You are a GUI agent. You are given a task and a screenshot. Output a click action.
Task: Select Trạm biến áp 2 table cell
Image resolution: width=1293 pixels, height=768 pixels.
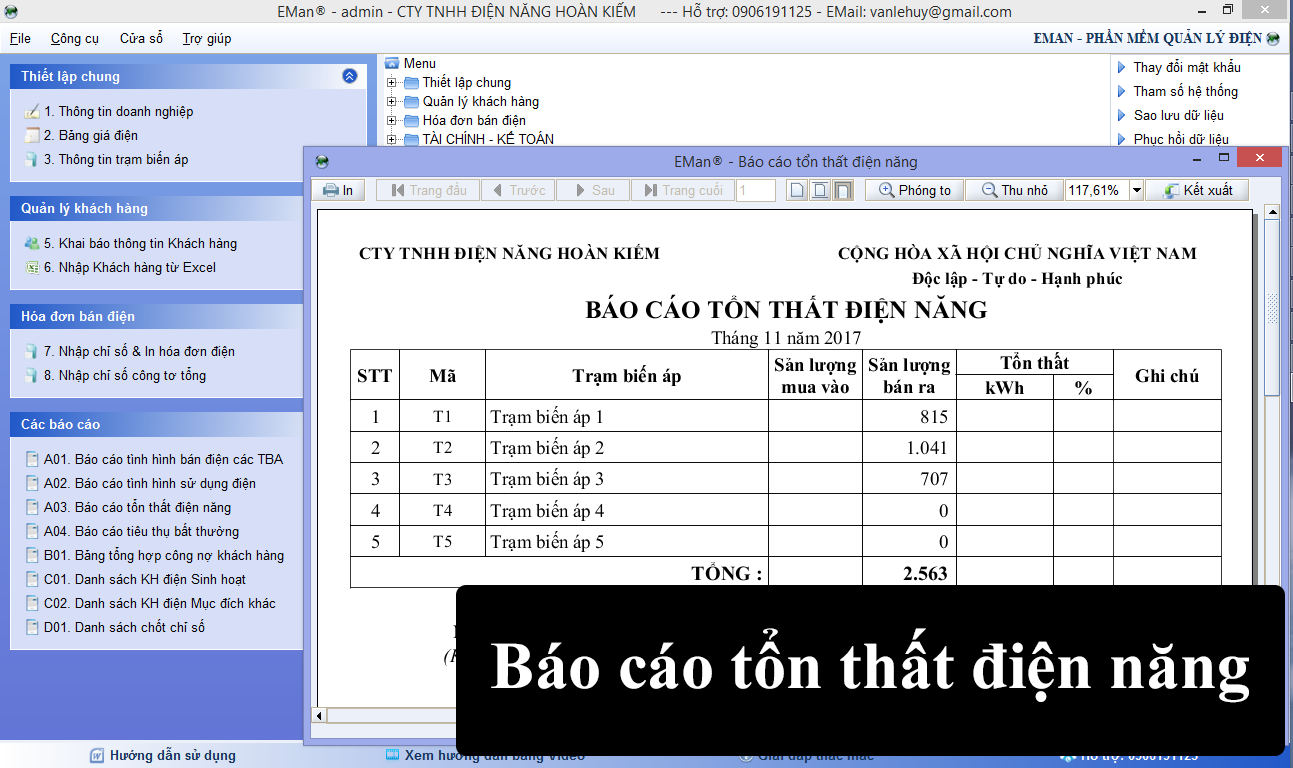[x=627, y=448]
